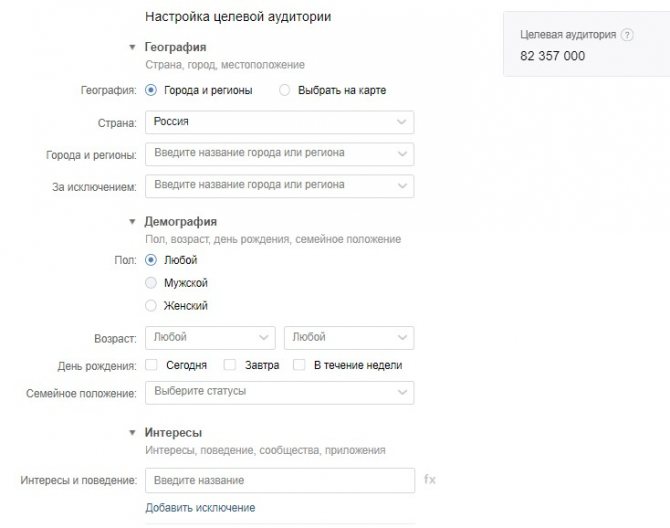Collapse the Демография section triangle
This screenshot has height=528, width=670.
132,221
